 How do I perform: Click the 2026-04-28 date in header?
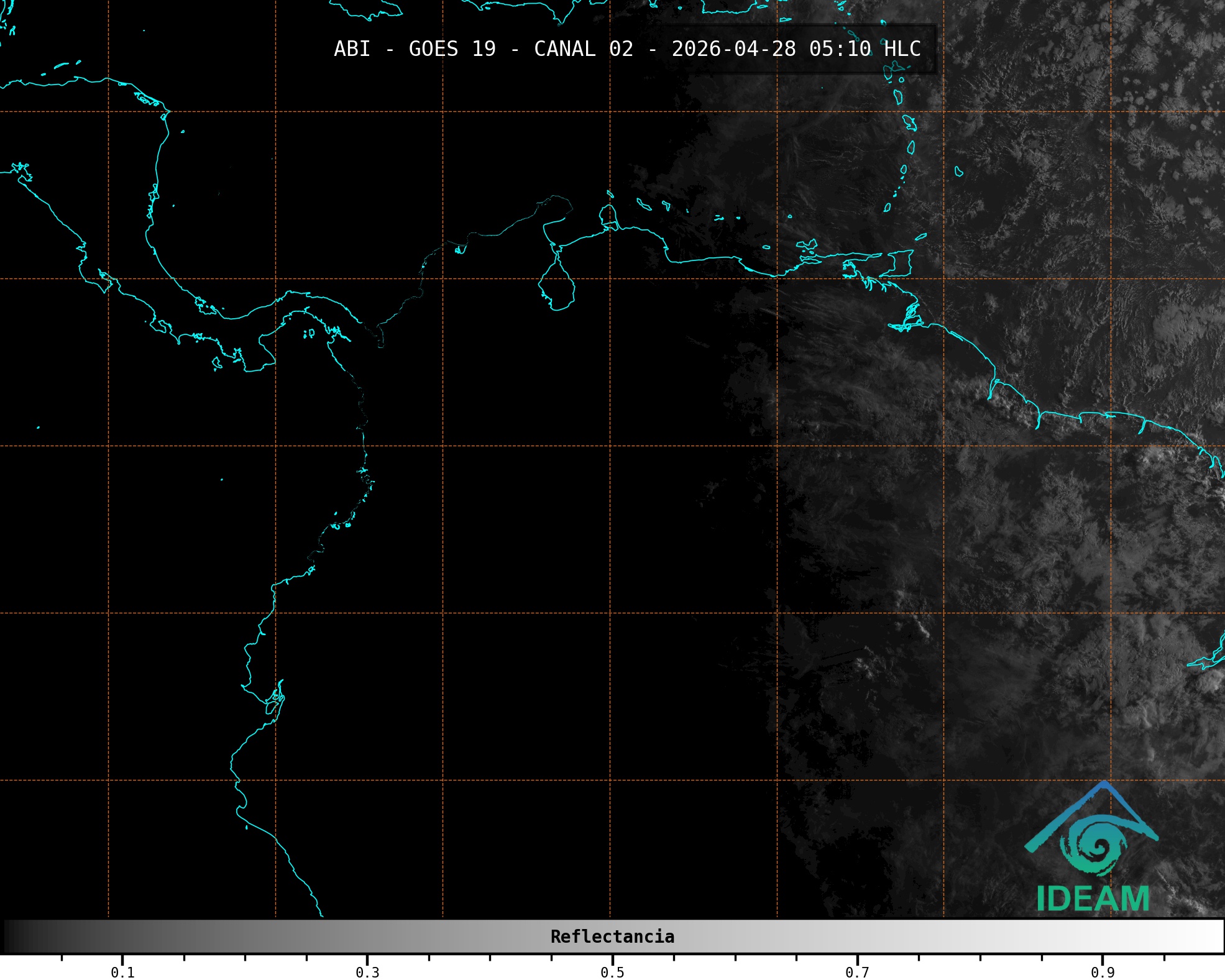tap(733, 48)
